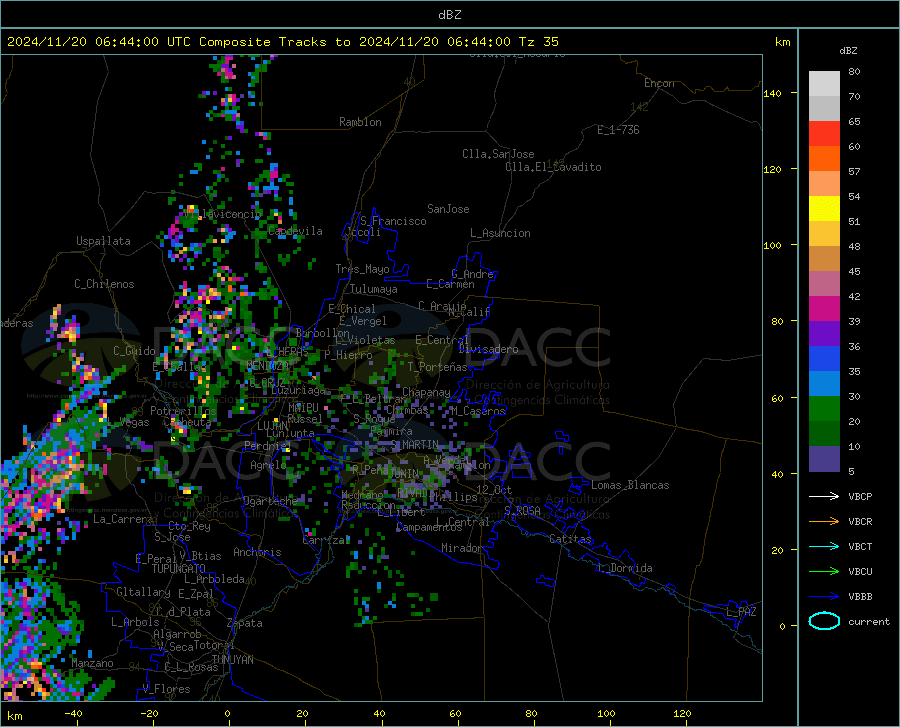Click the Capdevila place label
900x727 pixels.
tap(295, 231)
